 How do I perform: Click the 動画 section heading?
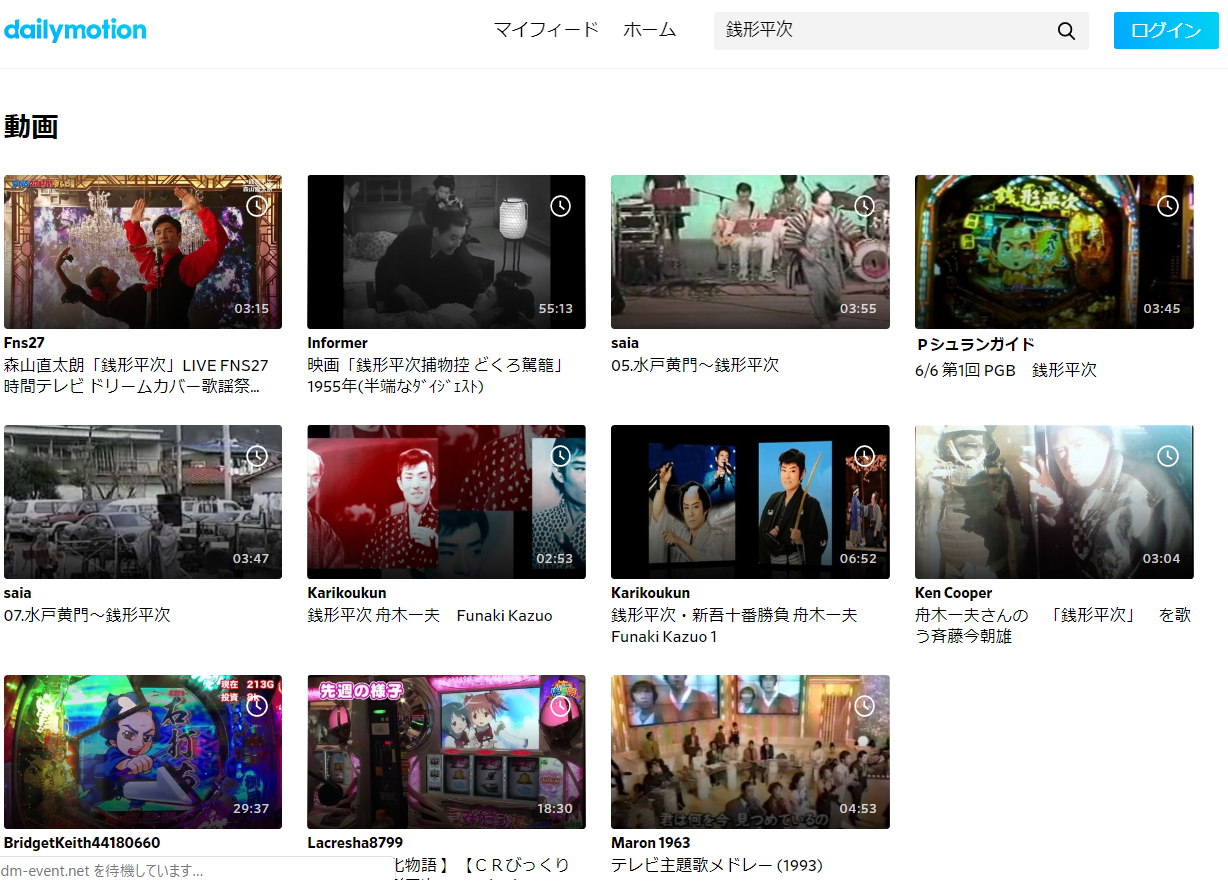[31, 126]
